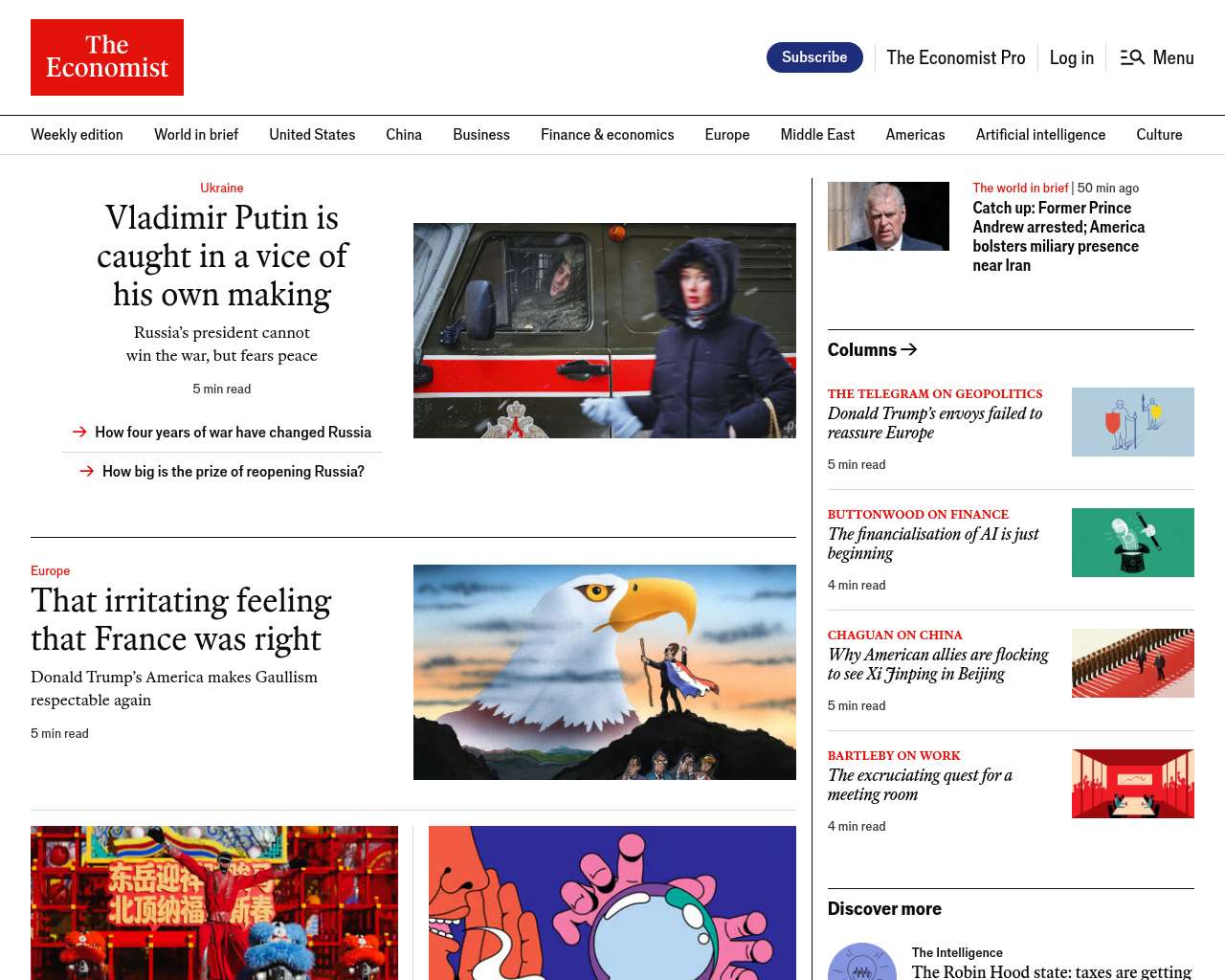Click 'Bartleby on Work' column label
The image size is (1225, 980).
894,755
